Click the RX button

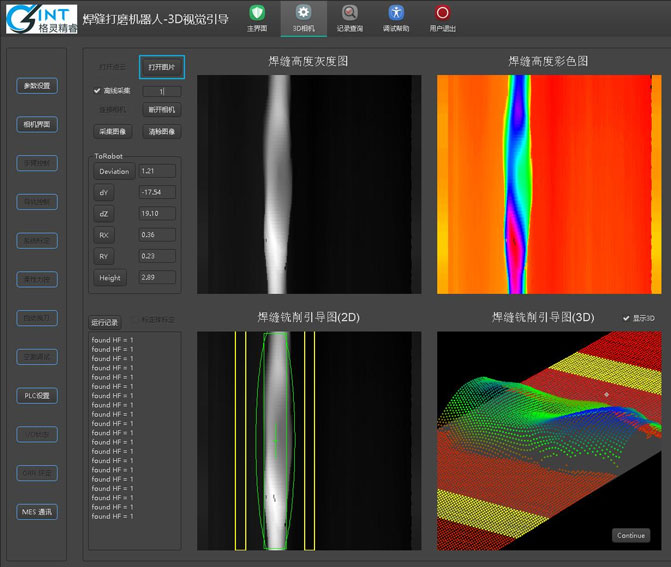point(104,235)
